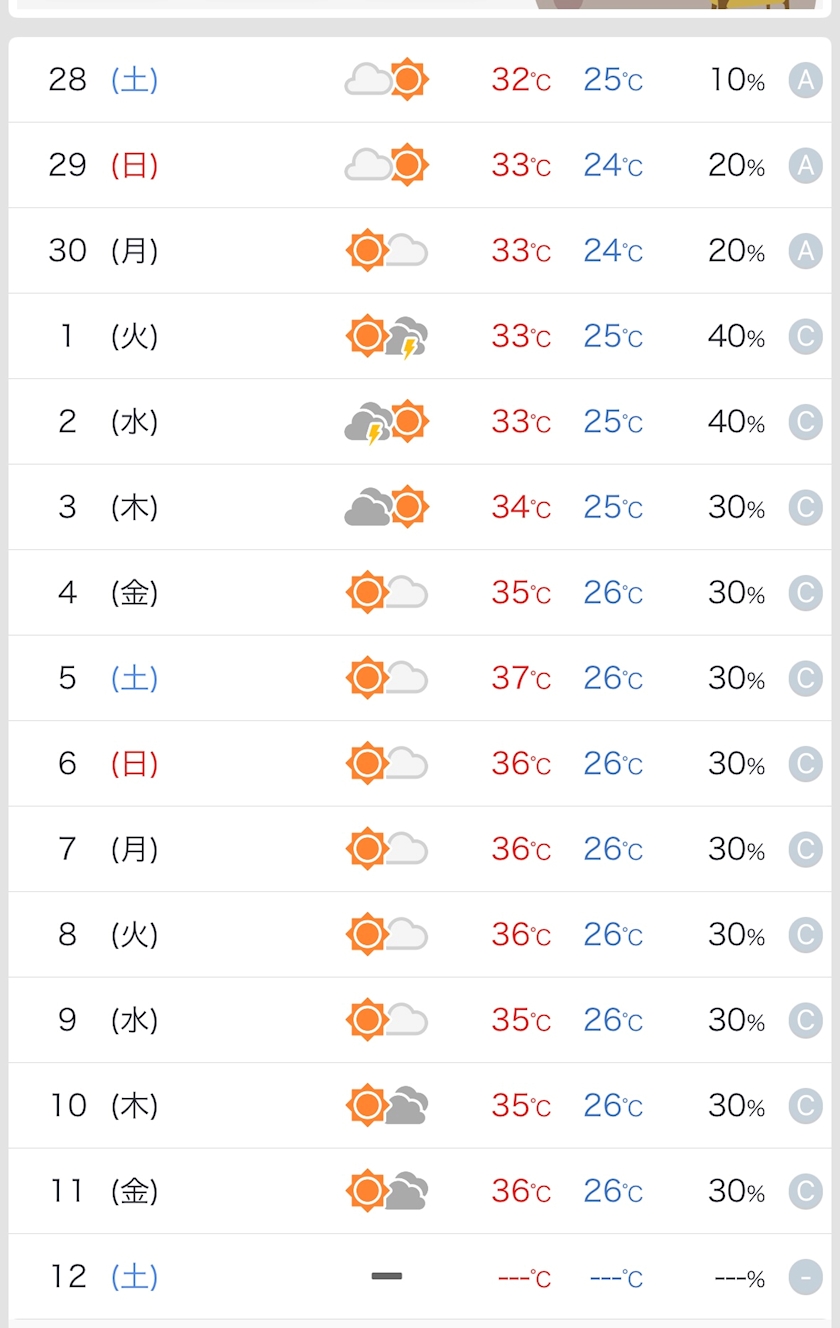The height and width of the screenshot is (1328, 840).
Task: Click the reliability C badge for the 1st
Action: (805, 336)
